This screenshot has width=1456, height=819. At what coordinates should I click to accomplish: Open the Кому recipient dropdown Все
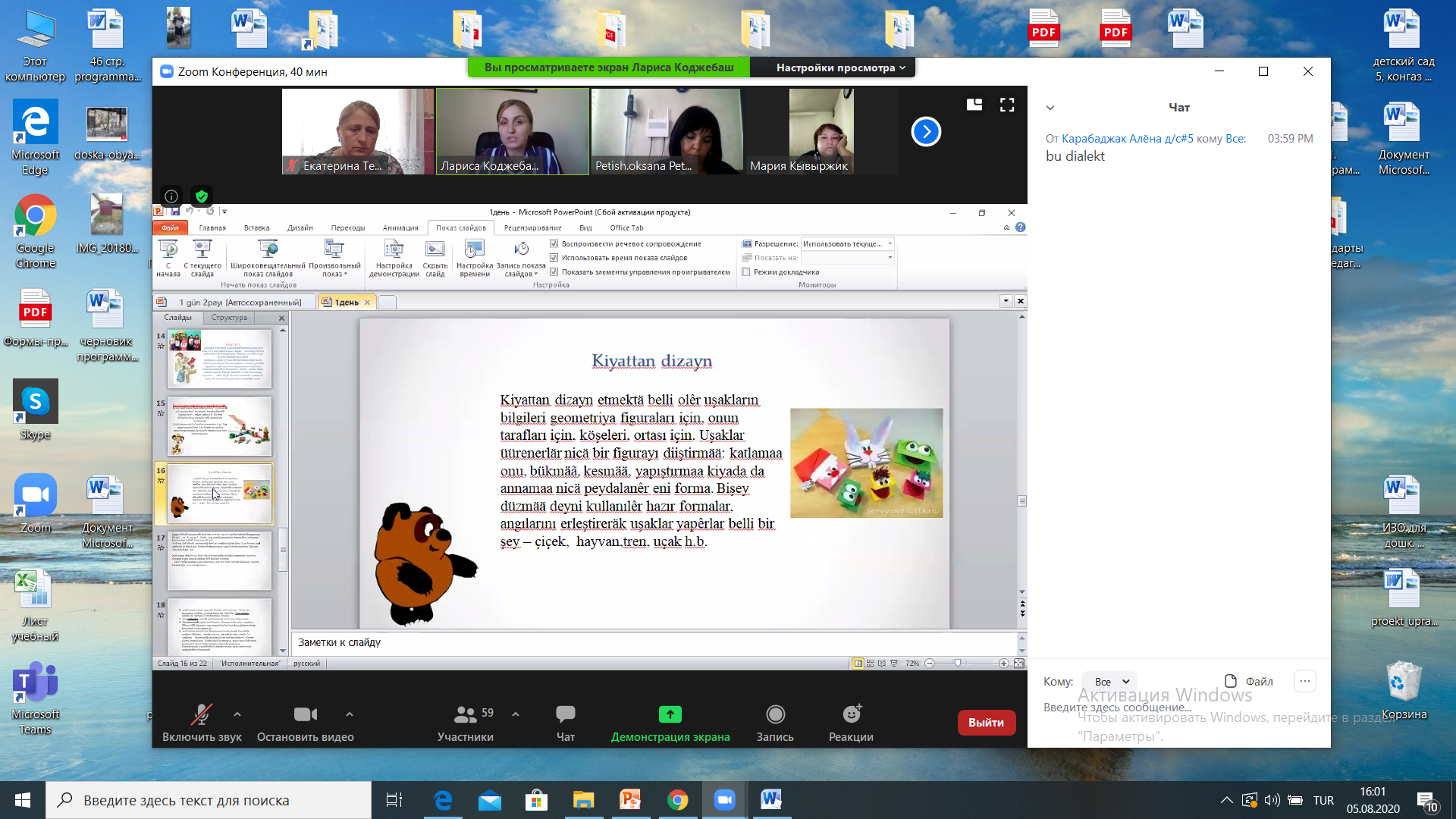pyautogui.click(x=1109, y=682)
